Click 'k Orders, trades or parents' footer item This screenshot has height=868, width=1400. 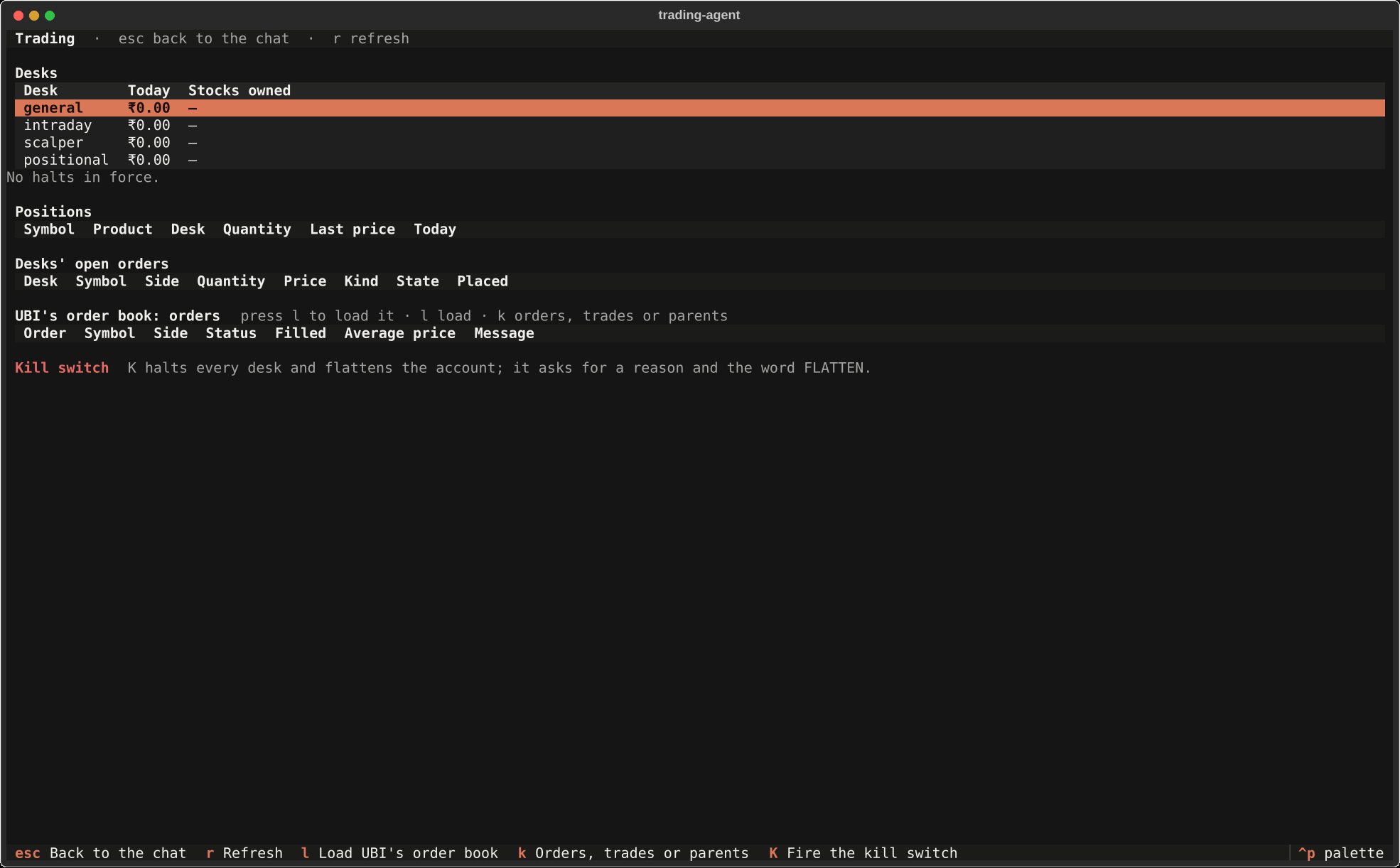(633, 853)
